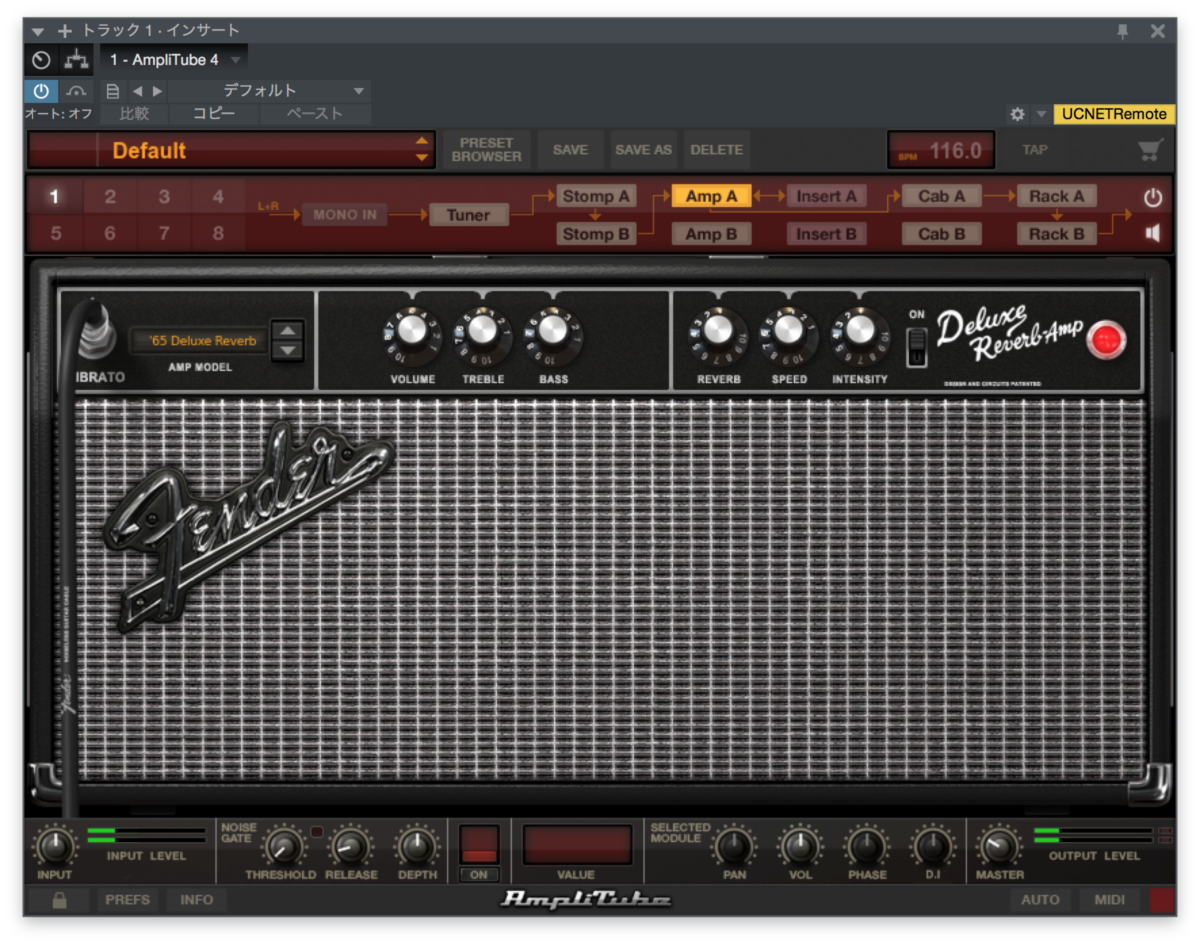The width and height of the screenshot is (1200, 945).
Task: Click the vibrato SPEED knob
Action: point(789,333)
